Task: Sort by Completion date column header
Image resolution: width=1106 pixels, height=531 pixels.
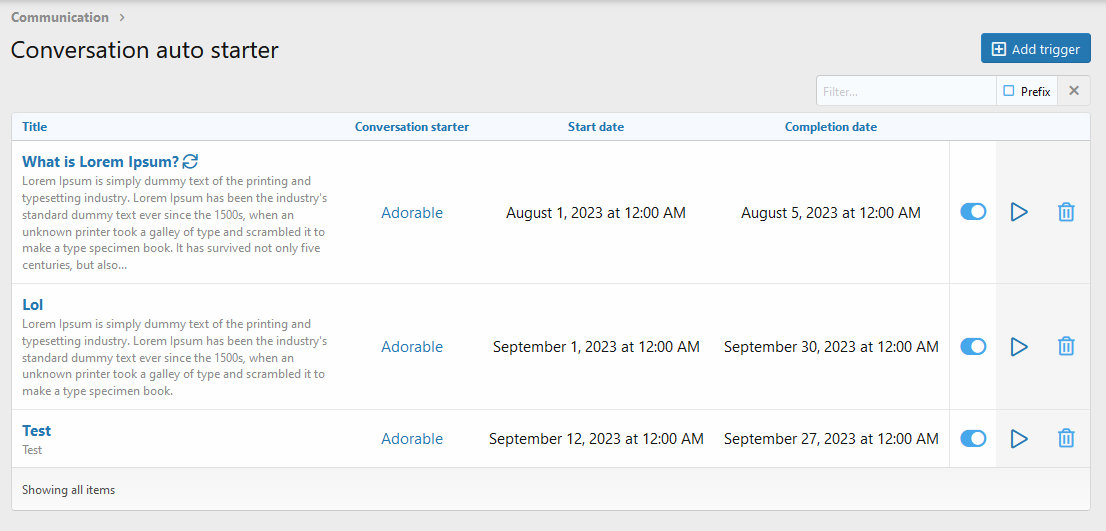Action: [x=831, y=127]
